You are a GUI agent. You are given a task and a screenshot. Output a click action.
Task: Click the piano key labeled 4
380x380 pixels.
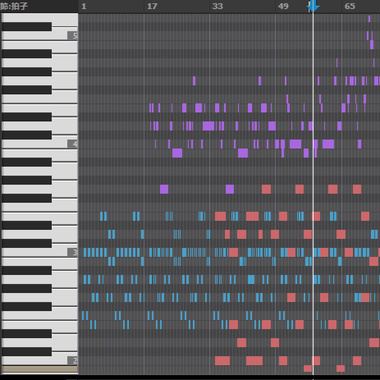tap(40, 144)
